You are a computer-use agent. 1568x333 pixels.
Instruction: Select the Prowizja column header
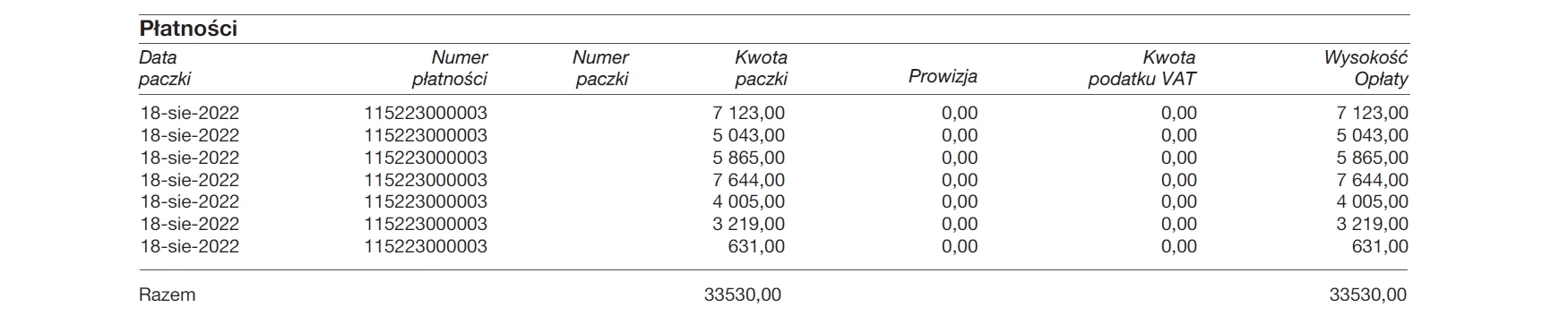943,77
